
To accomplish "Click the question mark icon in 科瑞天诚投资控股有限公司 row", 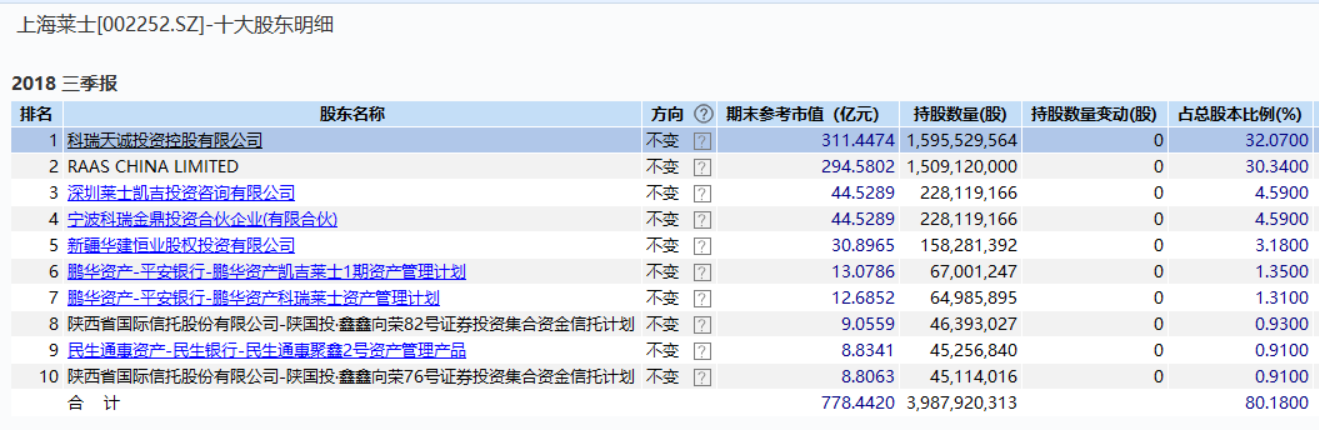I will pos(703,141).
